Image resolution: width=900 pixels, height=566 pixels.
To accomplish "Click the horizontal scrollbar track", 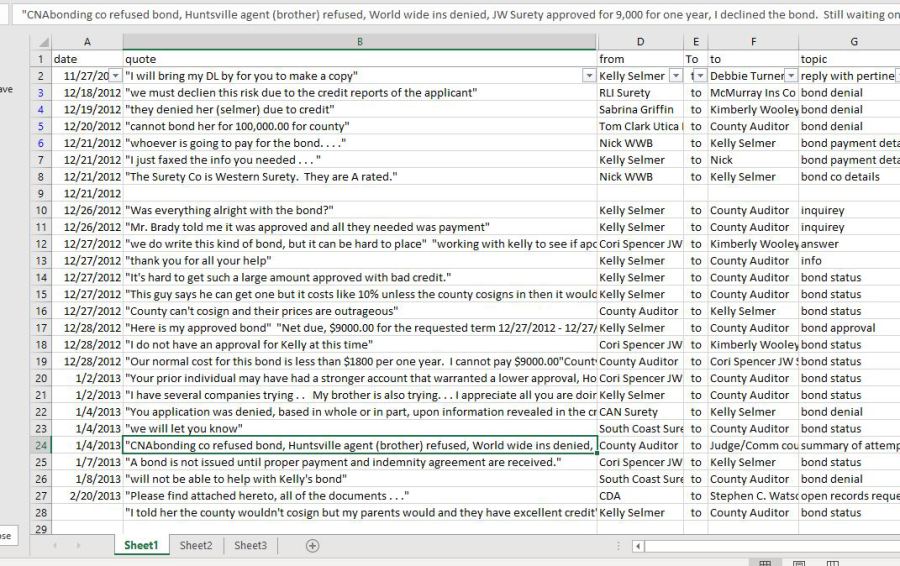I will [770, 546].
